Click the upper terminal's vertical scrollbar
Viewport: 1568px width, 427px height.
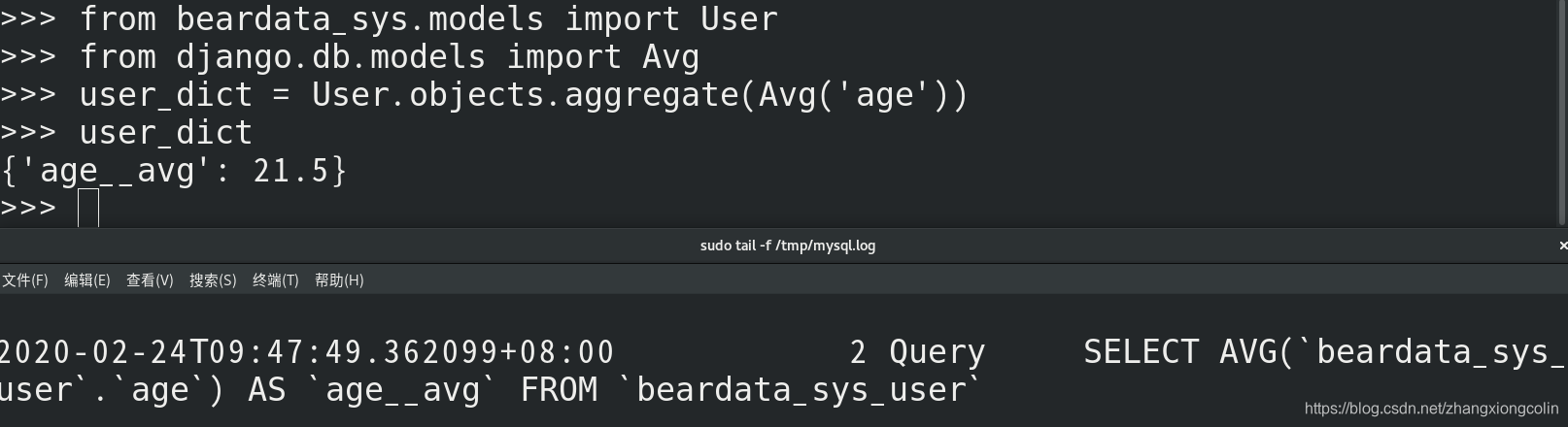[x=1561, y=114]
